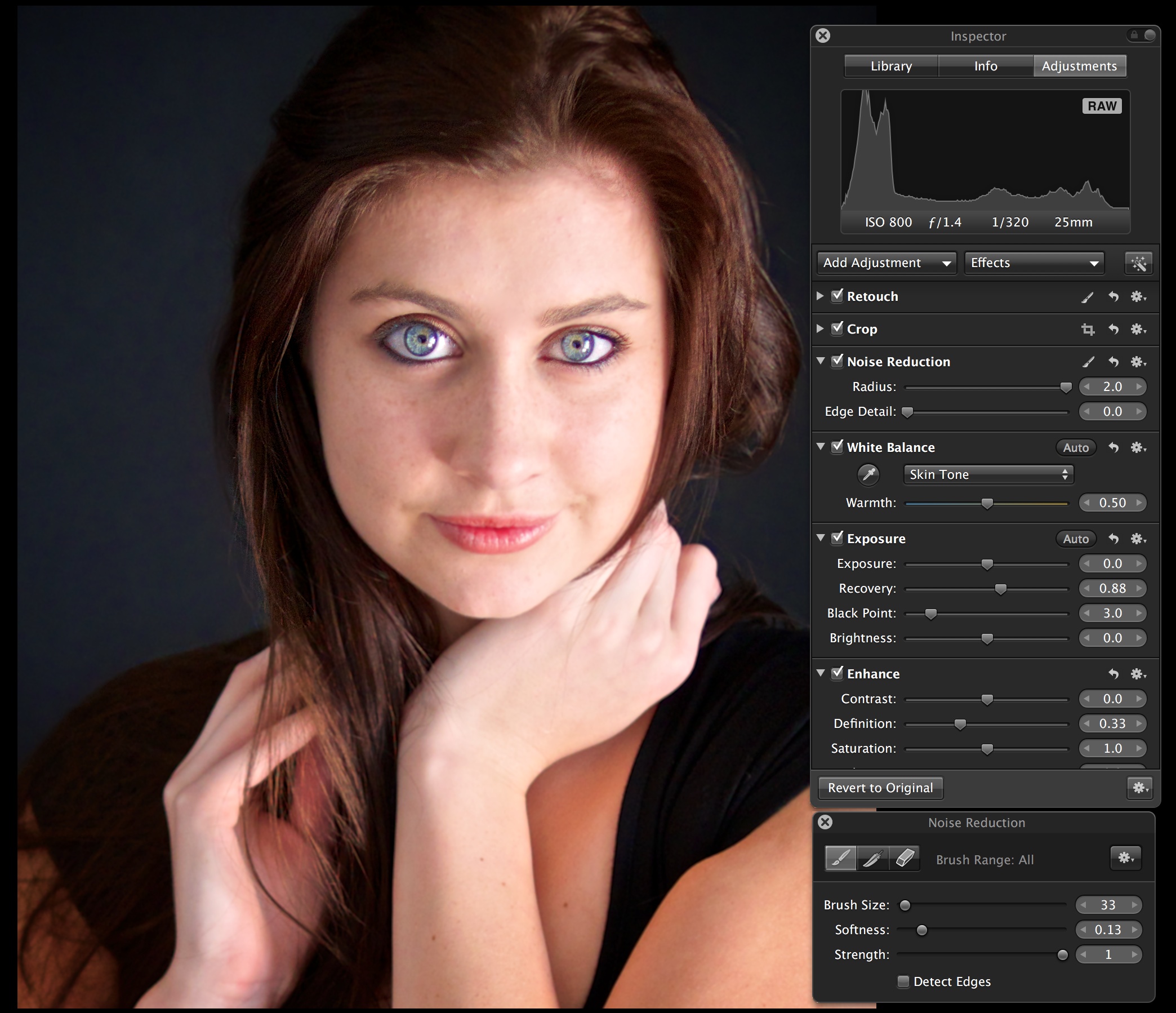Enable the Detect Edges checkbox
The width and height of the screenshot is (1176, 1013).
(903, 982)
